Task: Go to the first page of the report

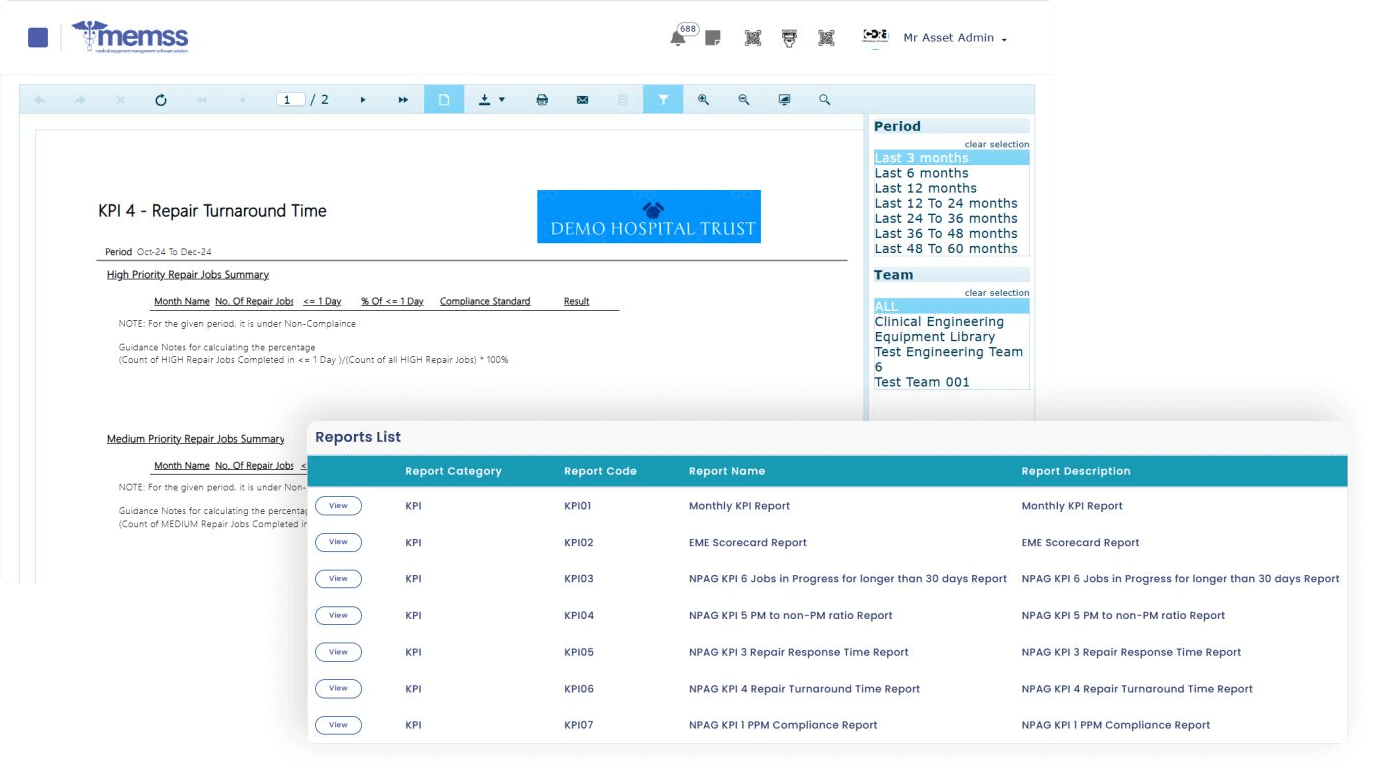Action: (x=202, y=100)
